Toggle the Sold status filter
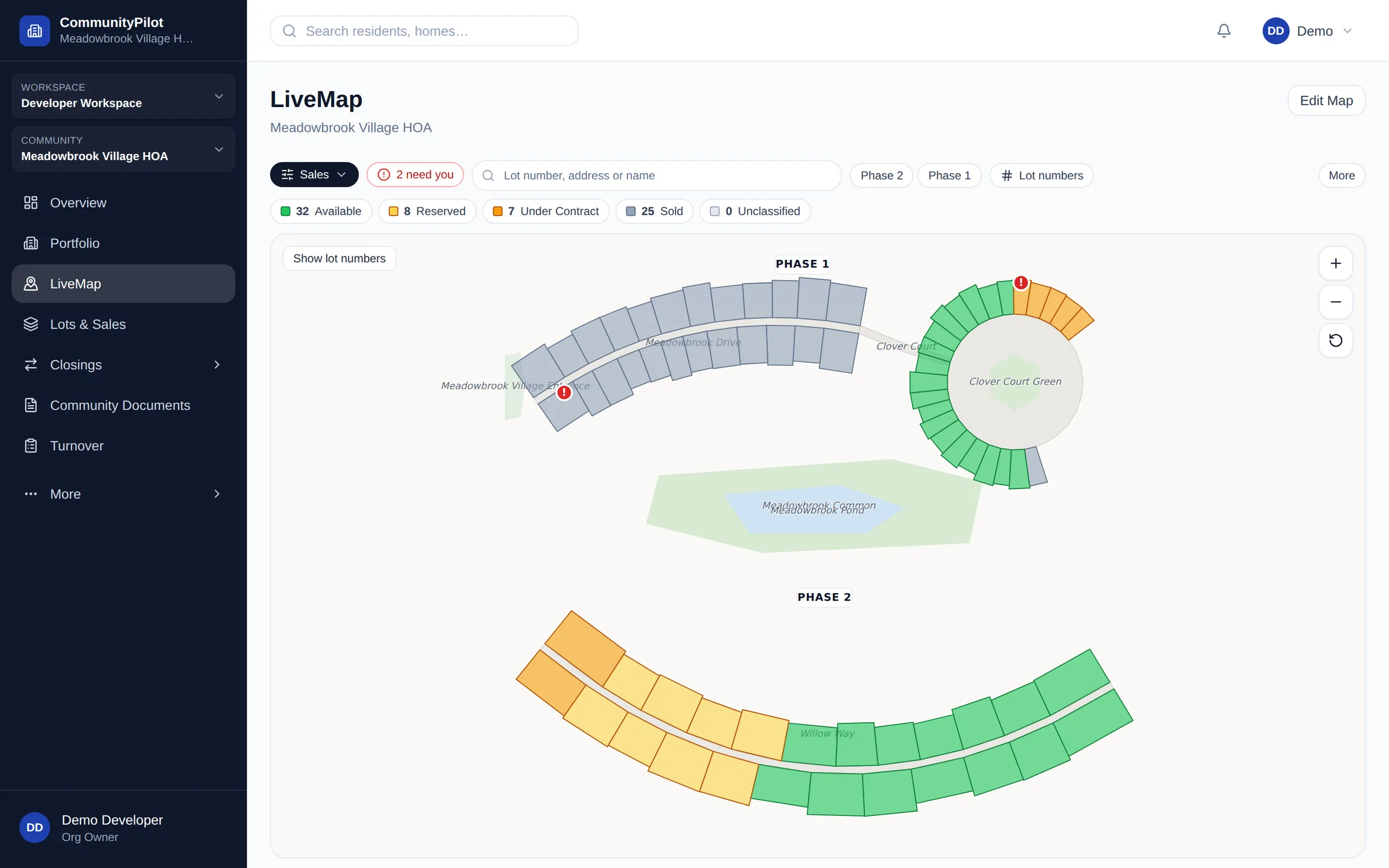 (x=654, y=211)
